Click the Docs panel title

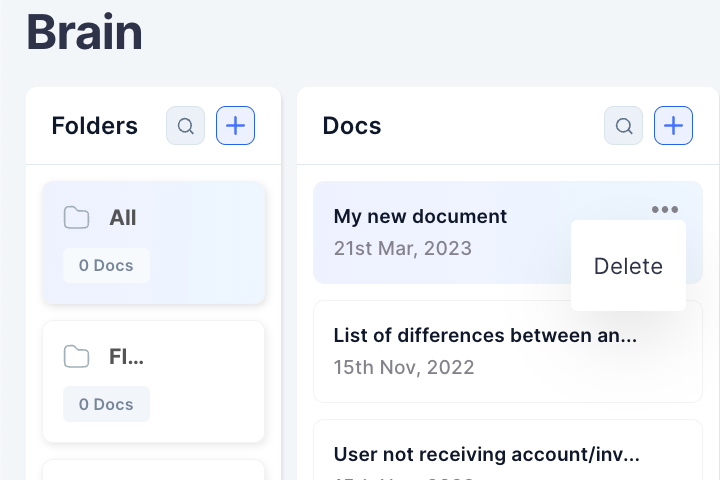(352, 126)
